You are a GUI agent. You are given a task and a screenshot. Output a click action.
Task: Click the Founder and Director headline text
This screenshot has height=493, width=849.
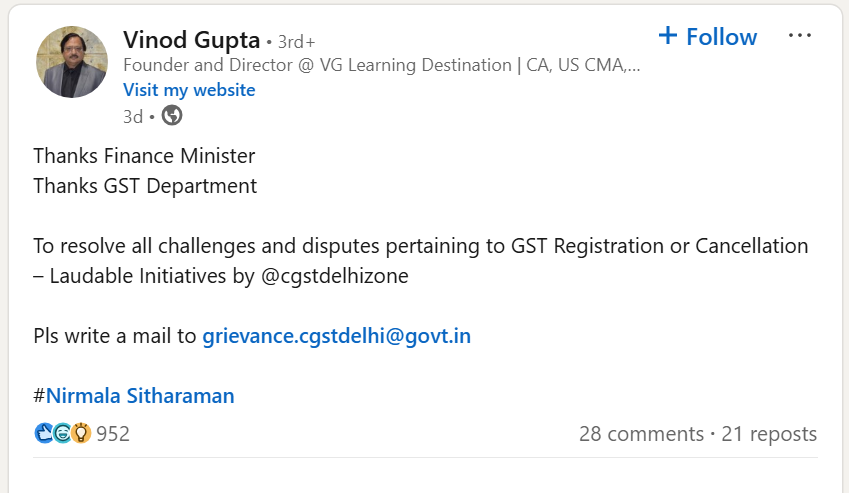380,65
